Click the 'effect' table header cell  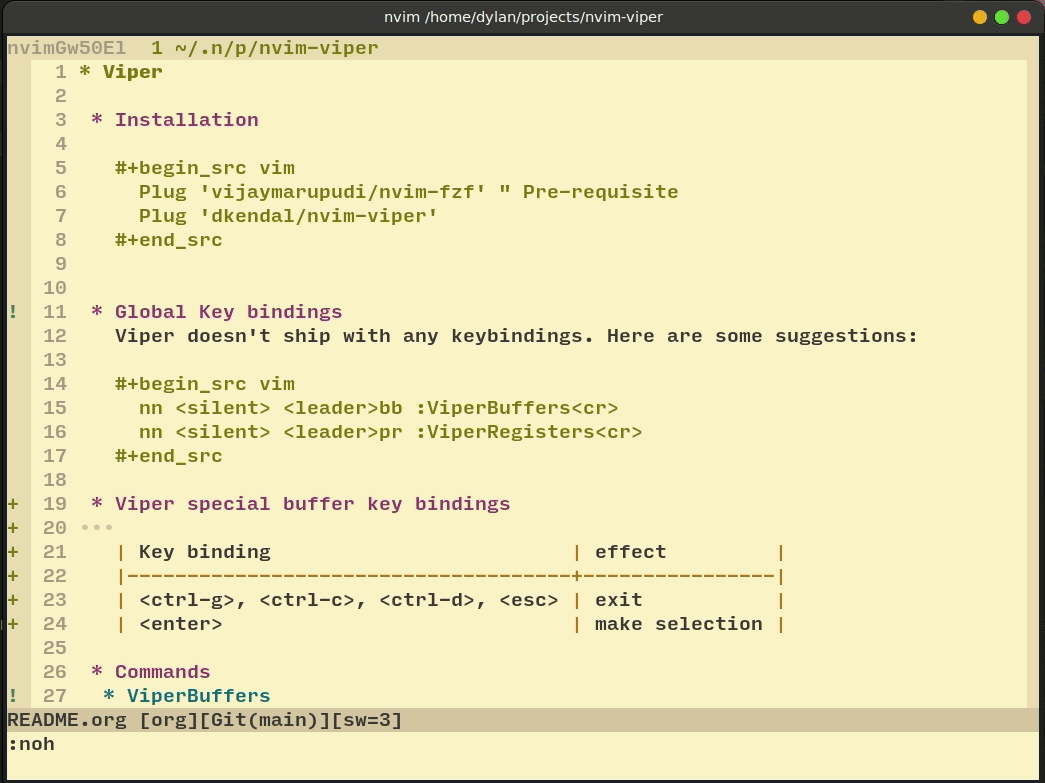click(x=630, y=552)
